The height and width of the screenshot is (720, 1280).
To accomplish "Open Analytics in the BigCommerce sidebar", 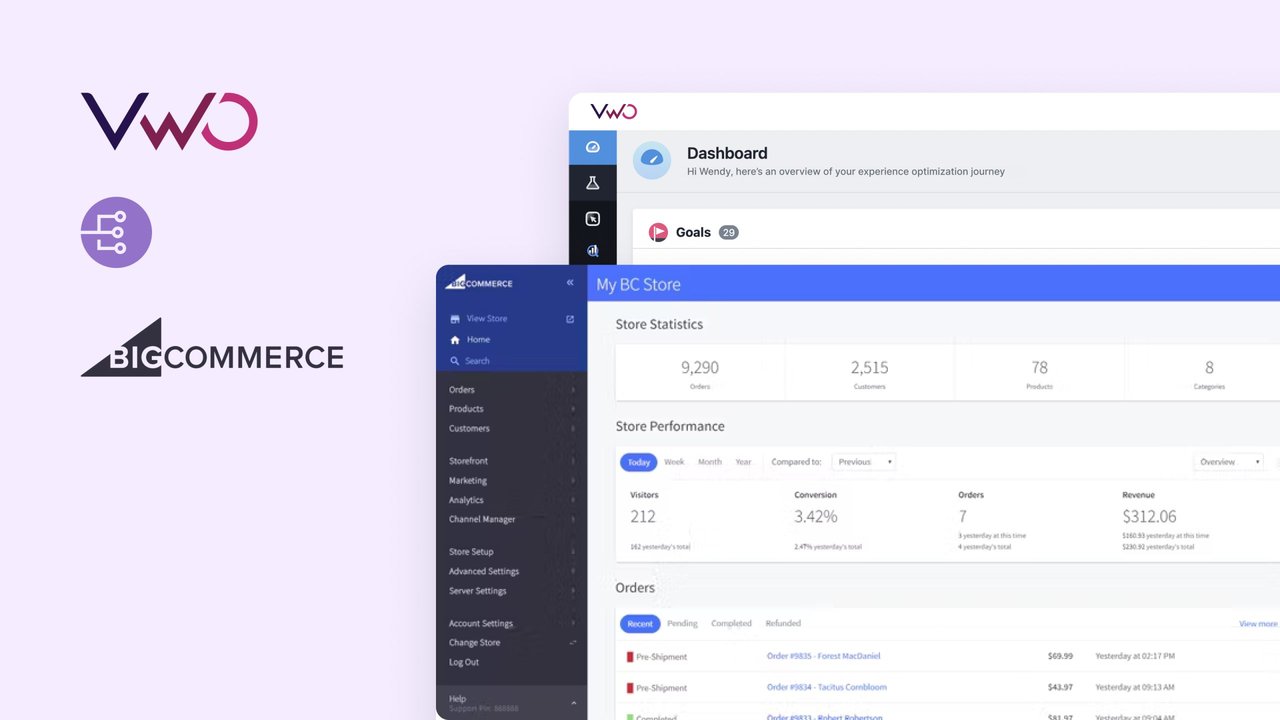I will point(466,500).
